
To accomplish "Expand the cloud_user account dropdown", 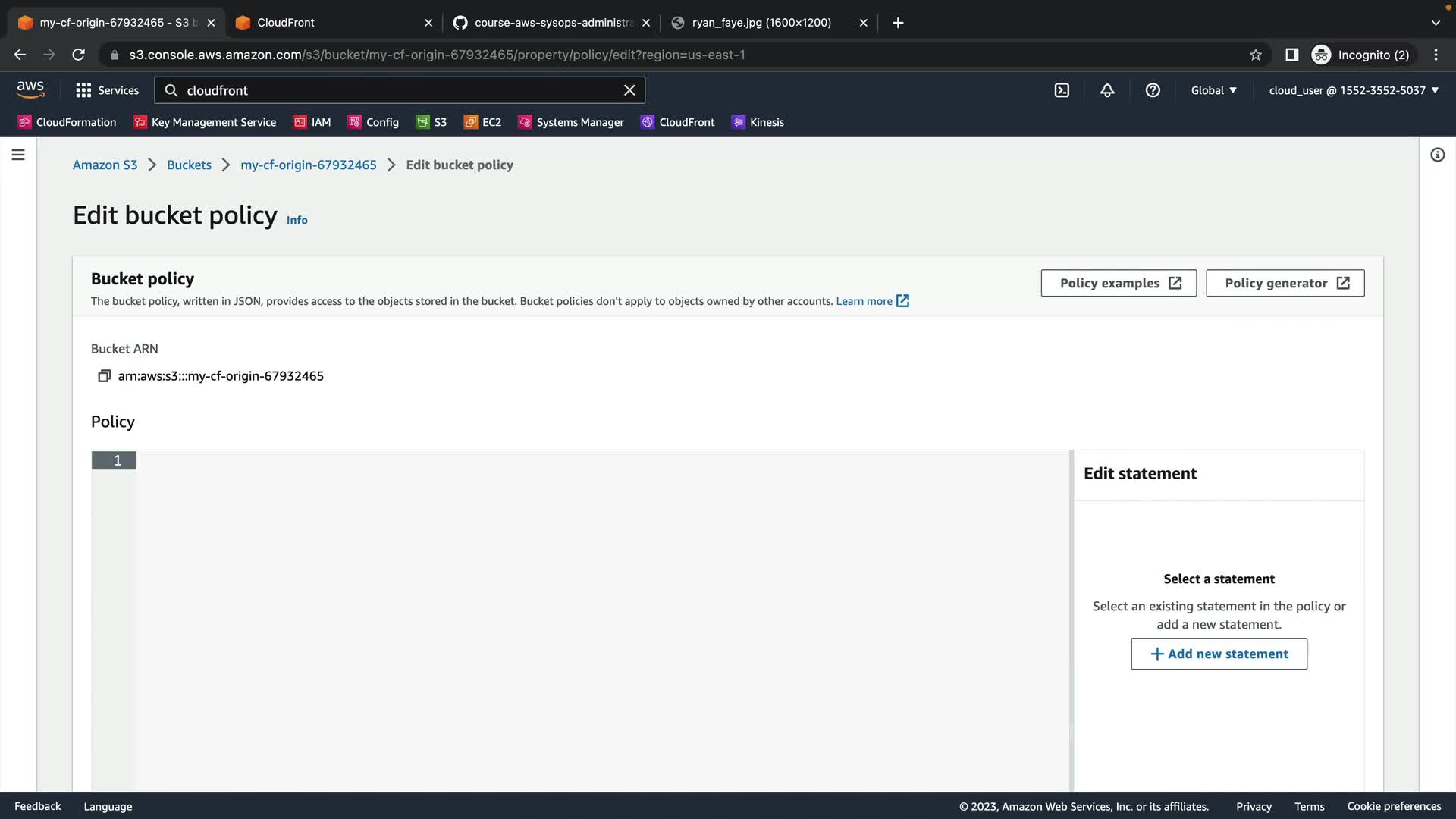I will 1354,90.
